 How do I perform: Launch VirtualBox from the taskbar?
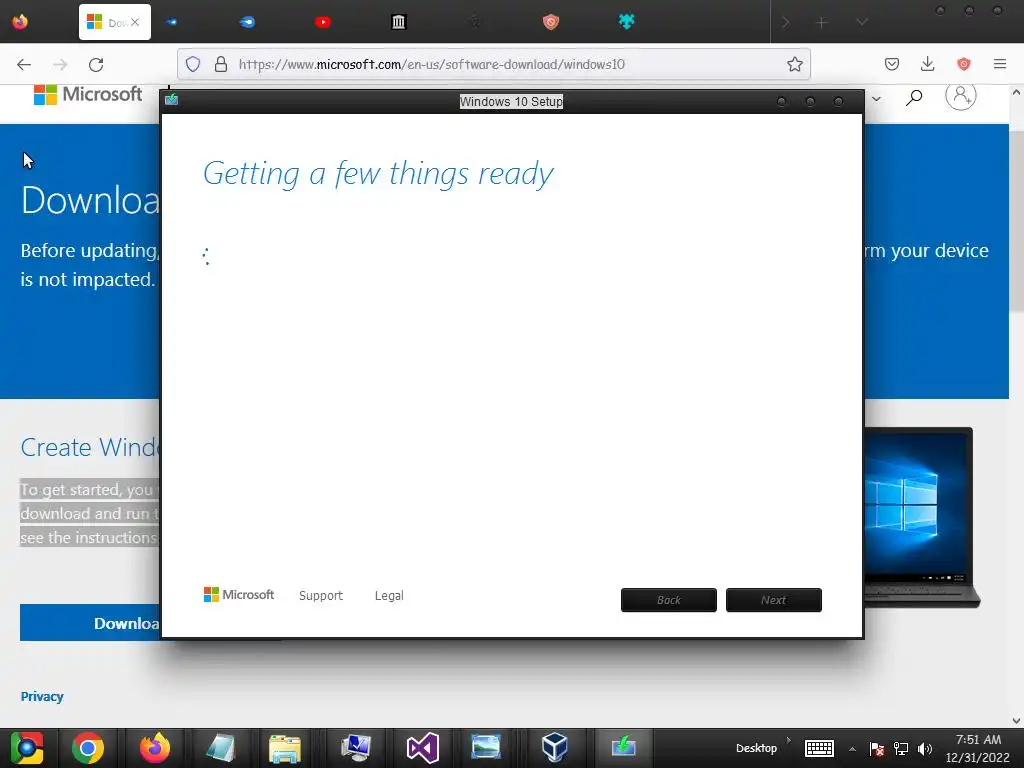tap(554, 747)
